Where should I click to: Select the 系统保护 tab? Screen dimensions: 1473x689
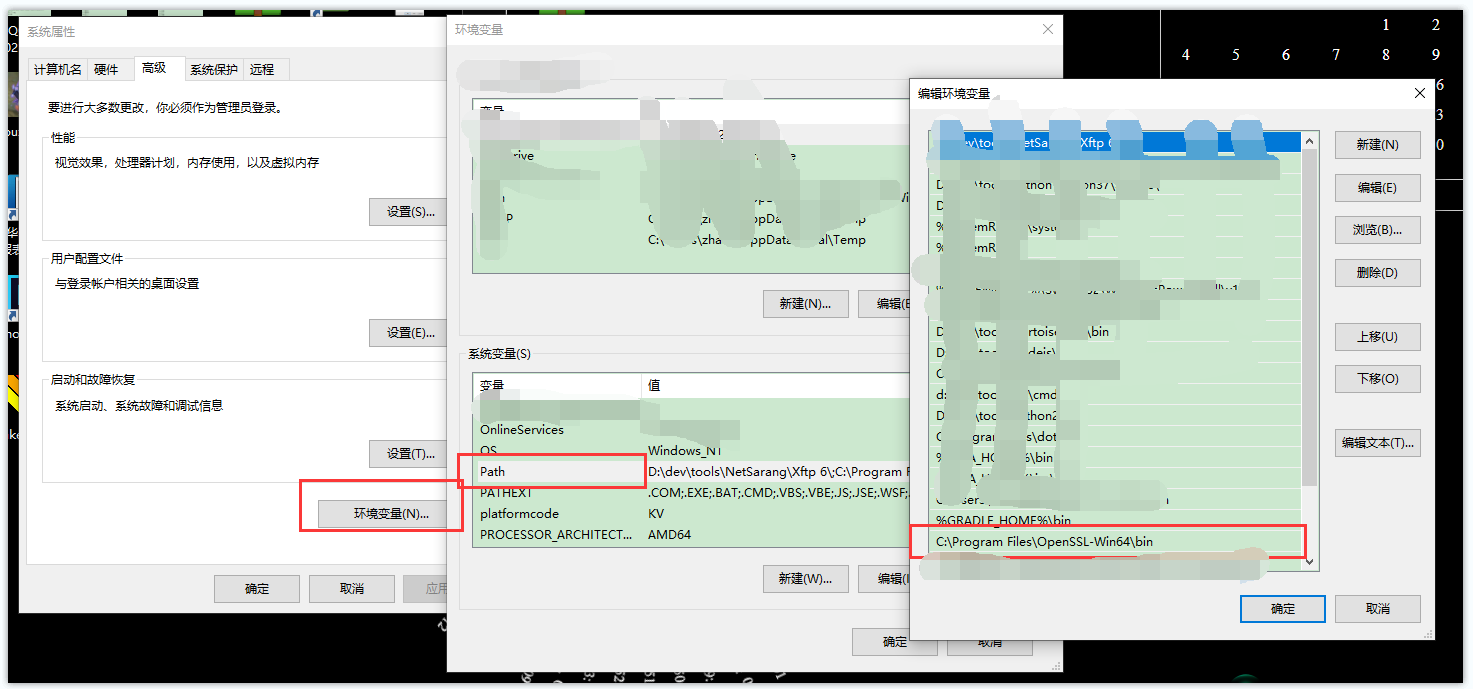pos(214,69)
